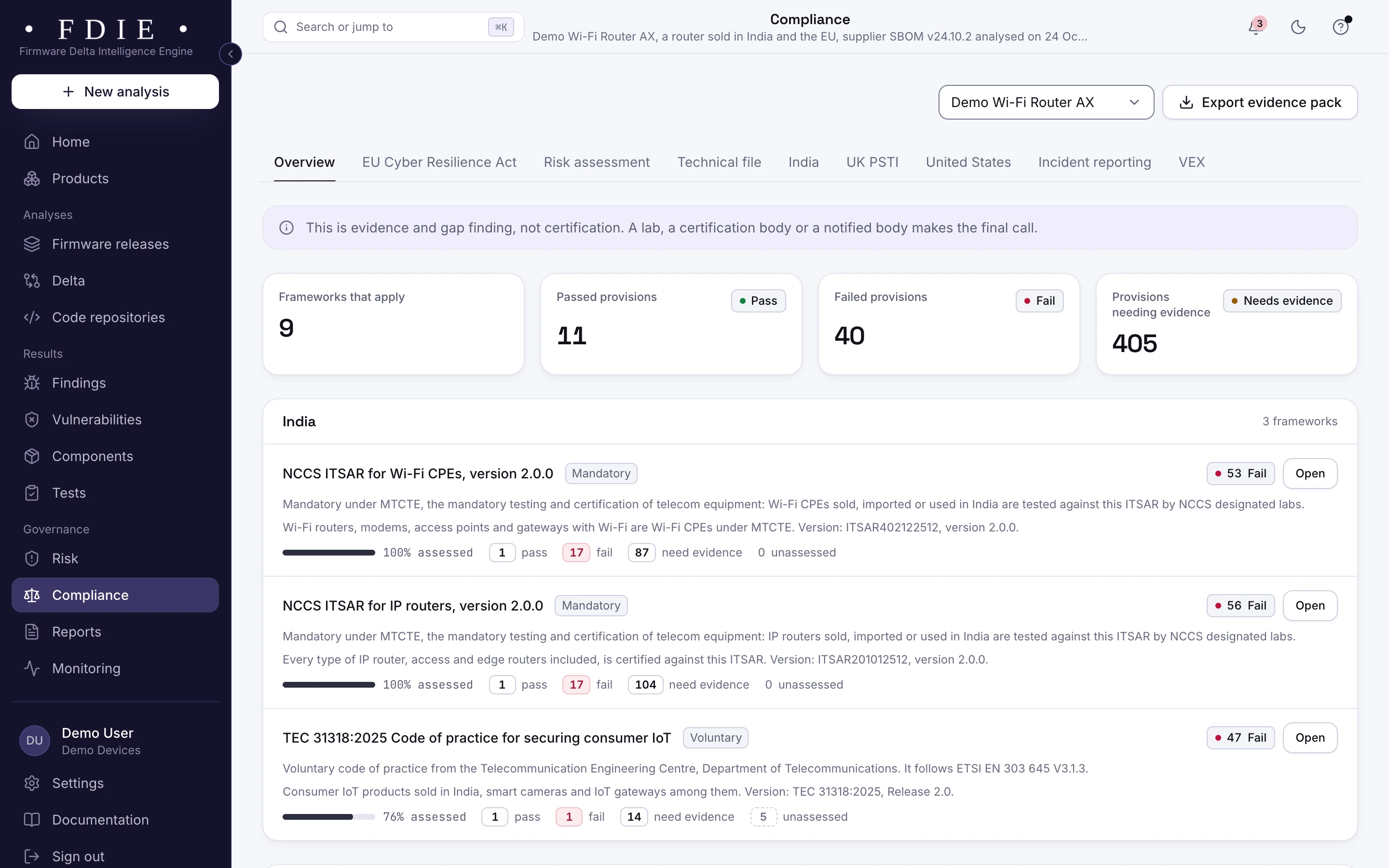This screenshot has height=868, width=1389.
Task: Click New analysis button
Action: point(115,92)
